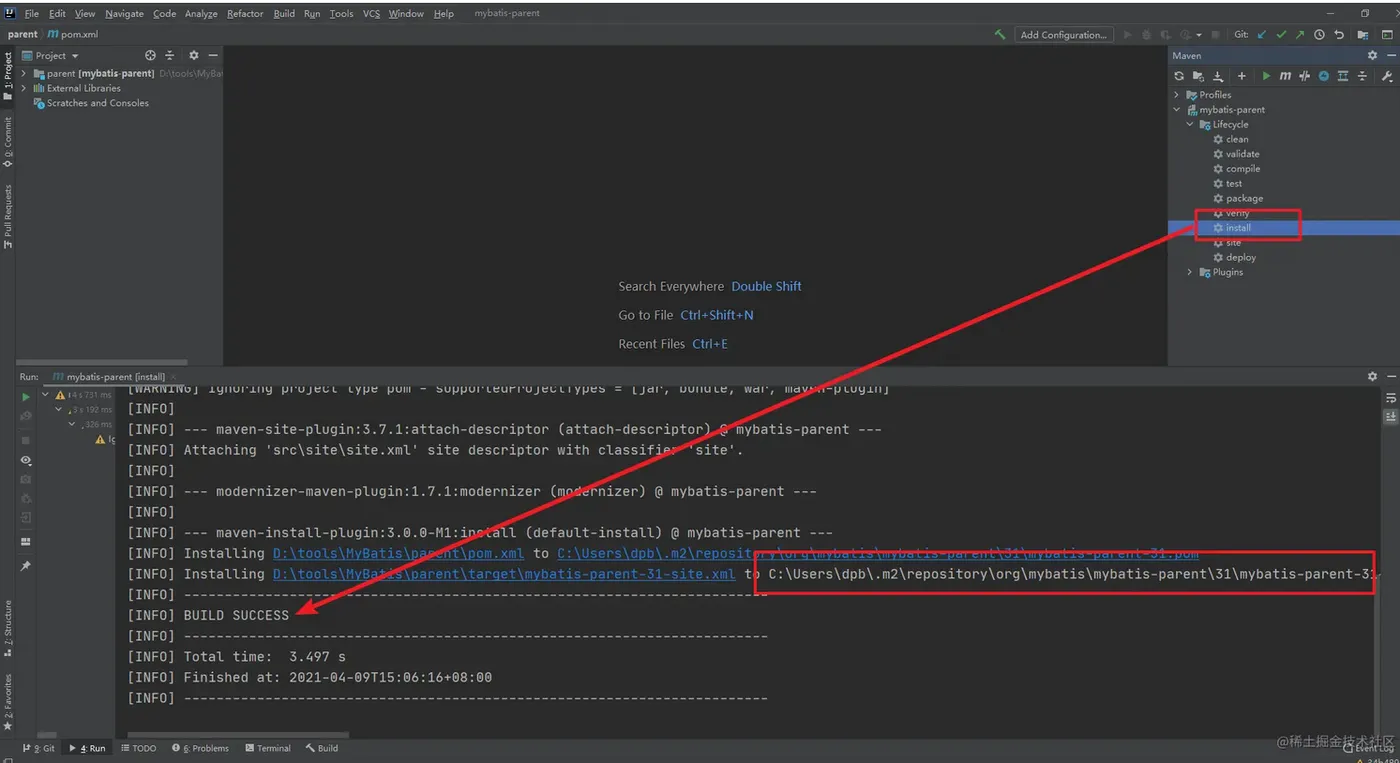Click Add Maven Projects plus icon
Viewport: 1400px width, 763px height.
[x=1242, y=76]
